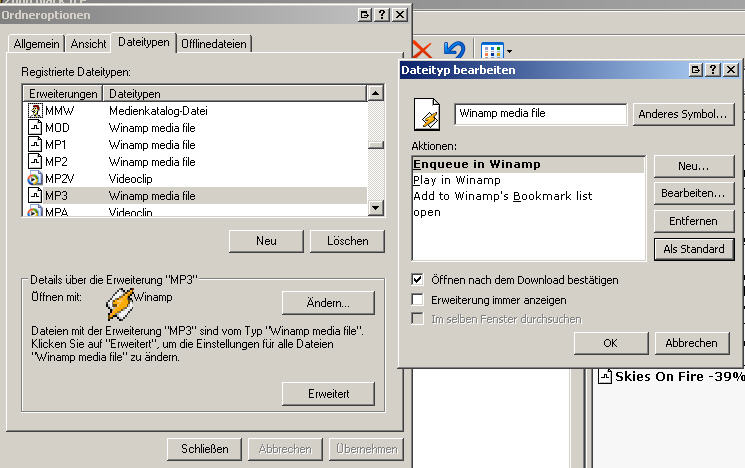The image size is (745, 468).
Task: Click the file type list scrollbar thumb
Action: point(376,145)
